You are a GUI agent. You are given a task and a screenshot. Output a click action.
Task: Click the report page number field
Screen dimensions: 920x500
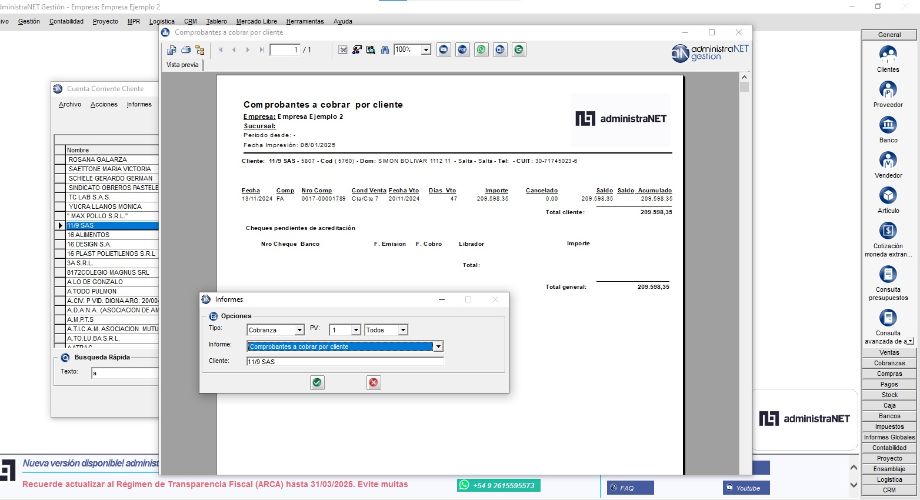pyautogui.click(x=285, y=50)
